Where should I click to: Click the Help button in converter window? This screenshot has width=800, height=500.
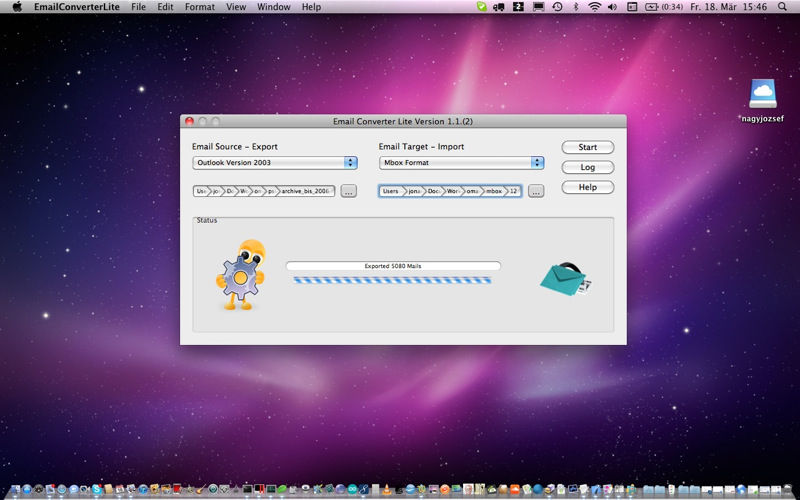(x=588, y=187)
